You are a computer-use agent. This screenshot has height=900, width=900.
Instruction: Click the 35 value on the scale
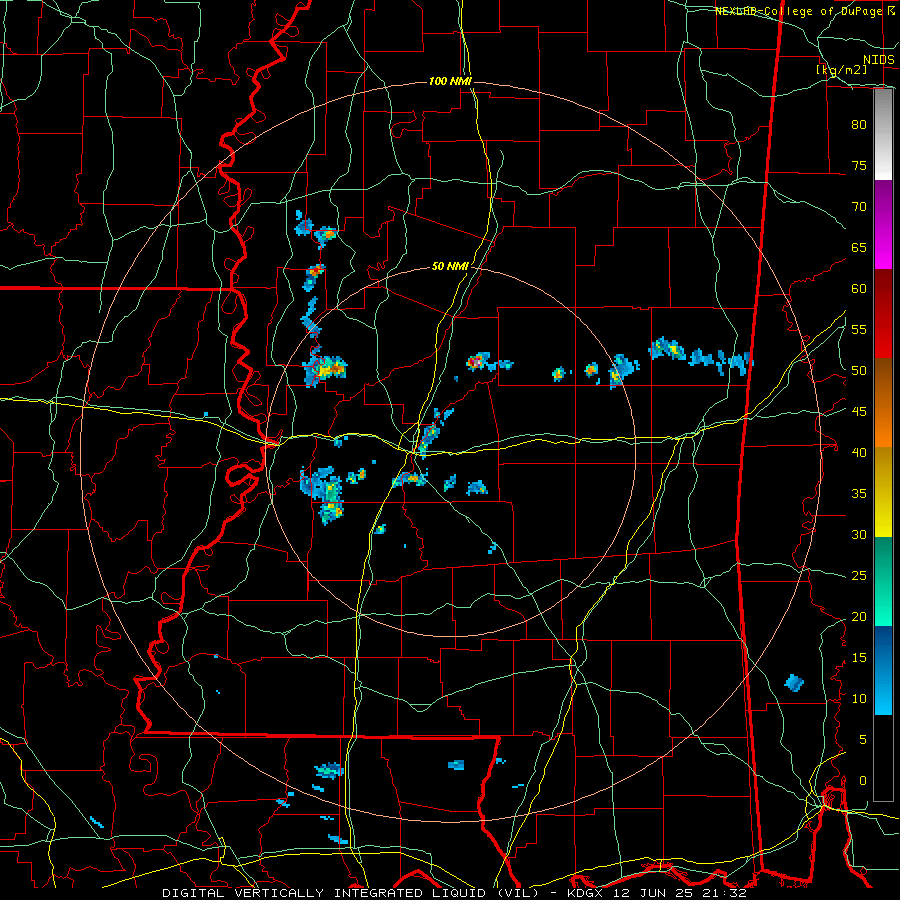pyautogui.click(x=859, y=494)
